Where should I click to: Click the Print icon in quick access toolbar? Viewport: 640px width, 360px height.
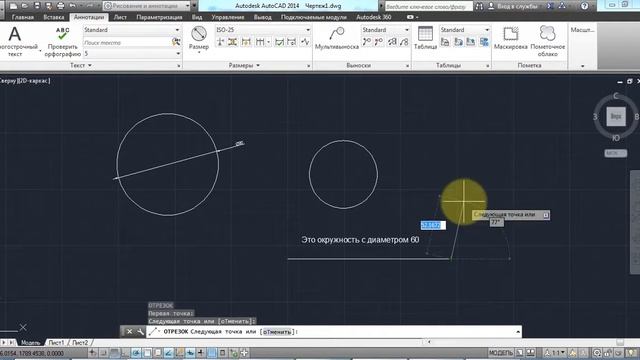coord(61,6)
